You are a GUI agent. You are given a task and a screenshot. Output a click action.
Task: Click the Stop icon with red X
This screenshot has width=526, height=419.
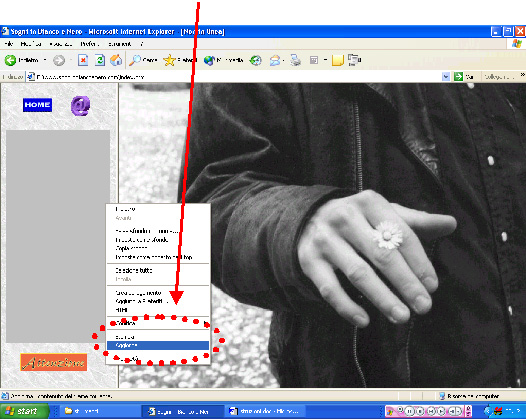(83, 60)
